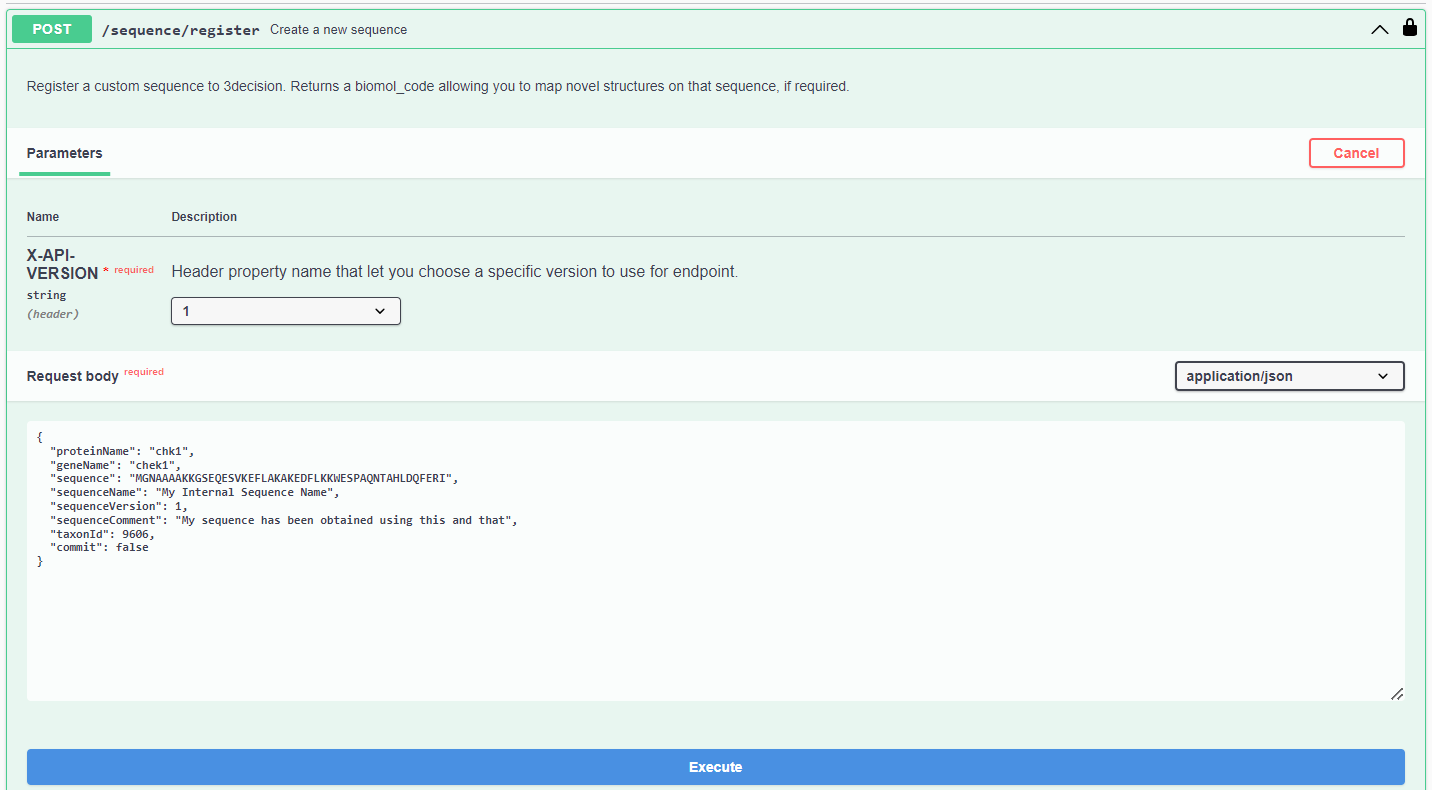Click the "taxonId": 9606 line
This screenshot has width=1432, height=790.
(x=102, y=534)
